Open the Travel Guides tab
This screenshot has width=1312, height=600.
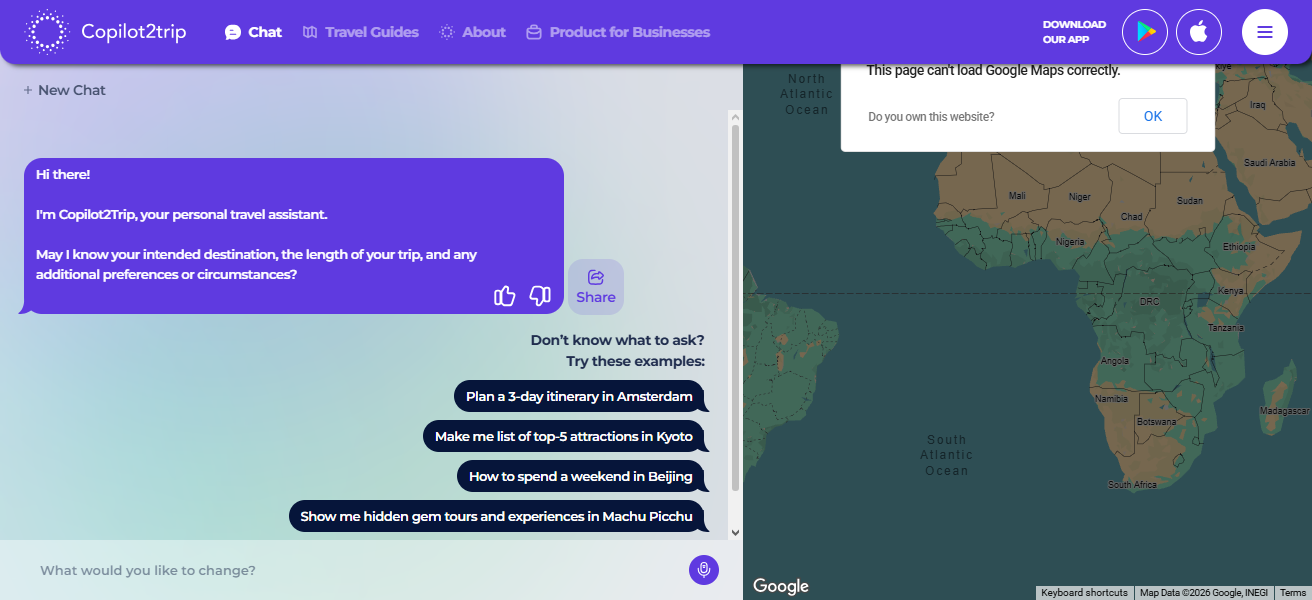361,32
